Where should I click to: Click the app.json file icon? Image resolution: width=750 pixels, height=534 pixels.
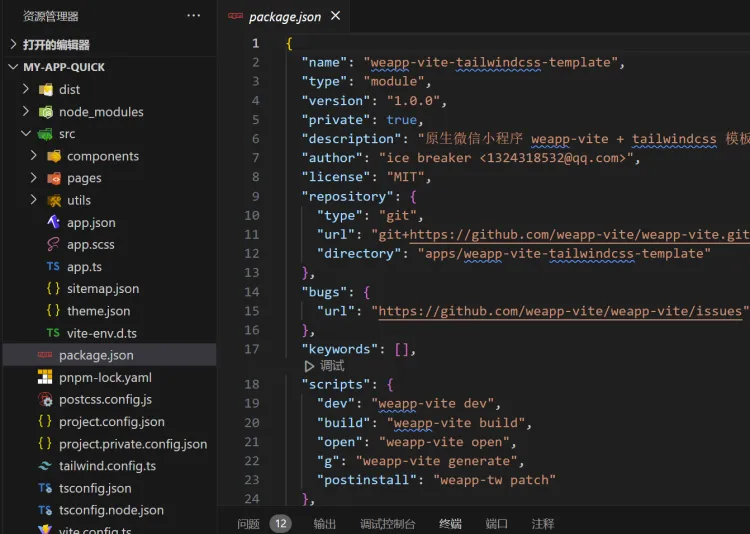[x=53, y=222]
